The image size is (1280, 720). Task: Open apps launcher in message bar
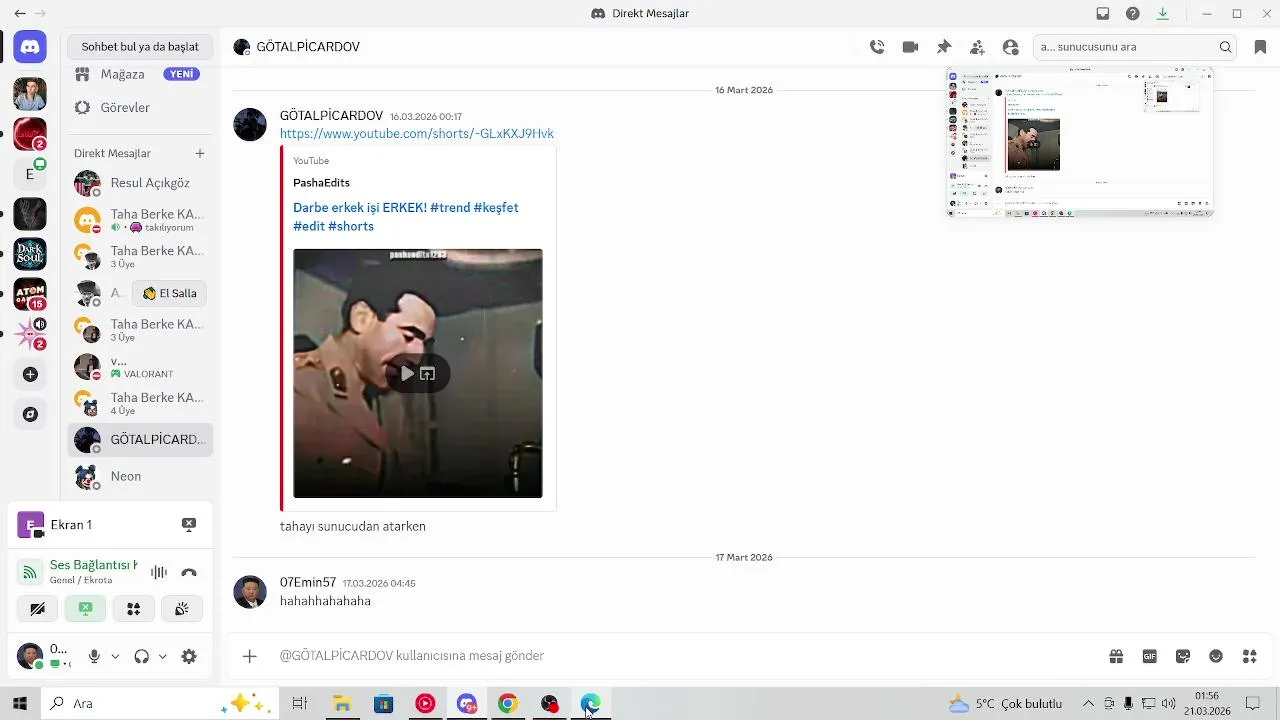point(1250,656)
